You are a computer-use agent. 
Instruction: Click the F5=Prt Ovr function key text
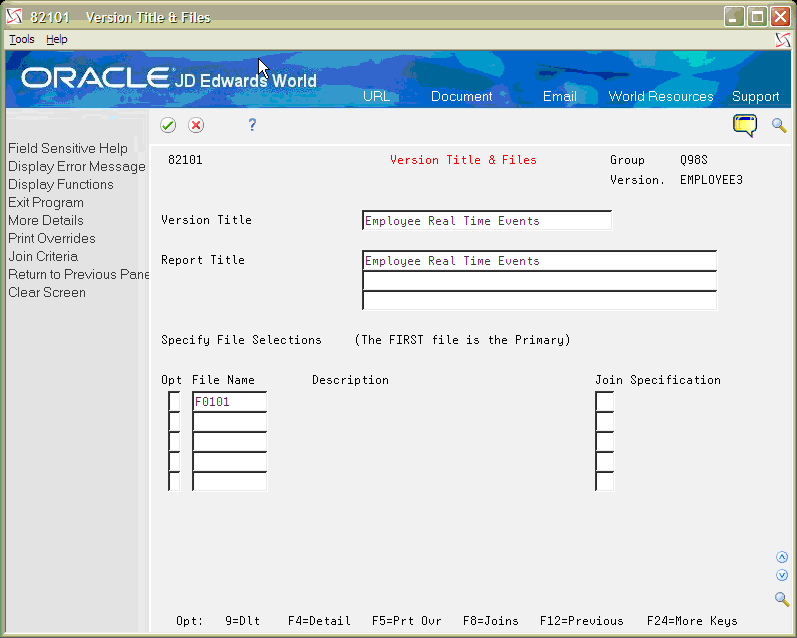407,621
